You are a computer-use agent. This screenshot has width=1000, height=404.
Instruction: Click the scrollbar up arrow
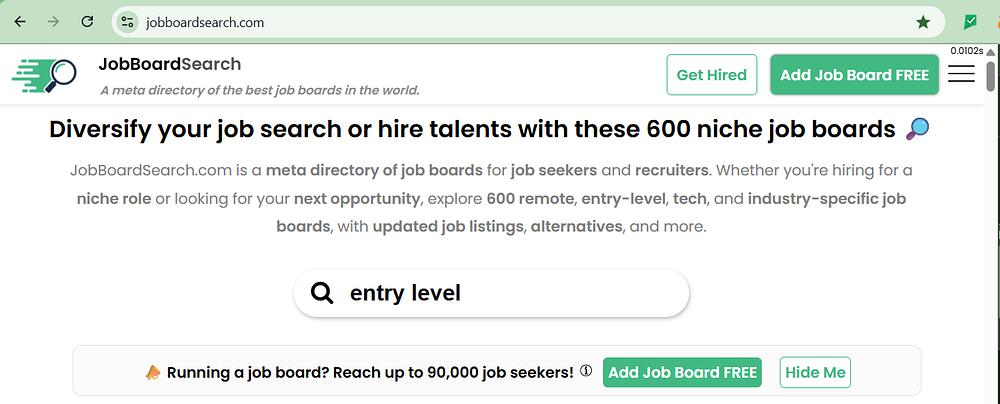(991, 54)
